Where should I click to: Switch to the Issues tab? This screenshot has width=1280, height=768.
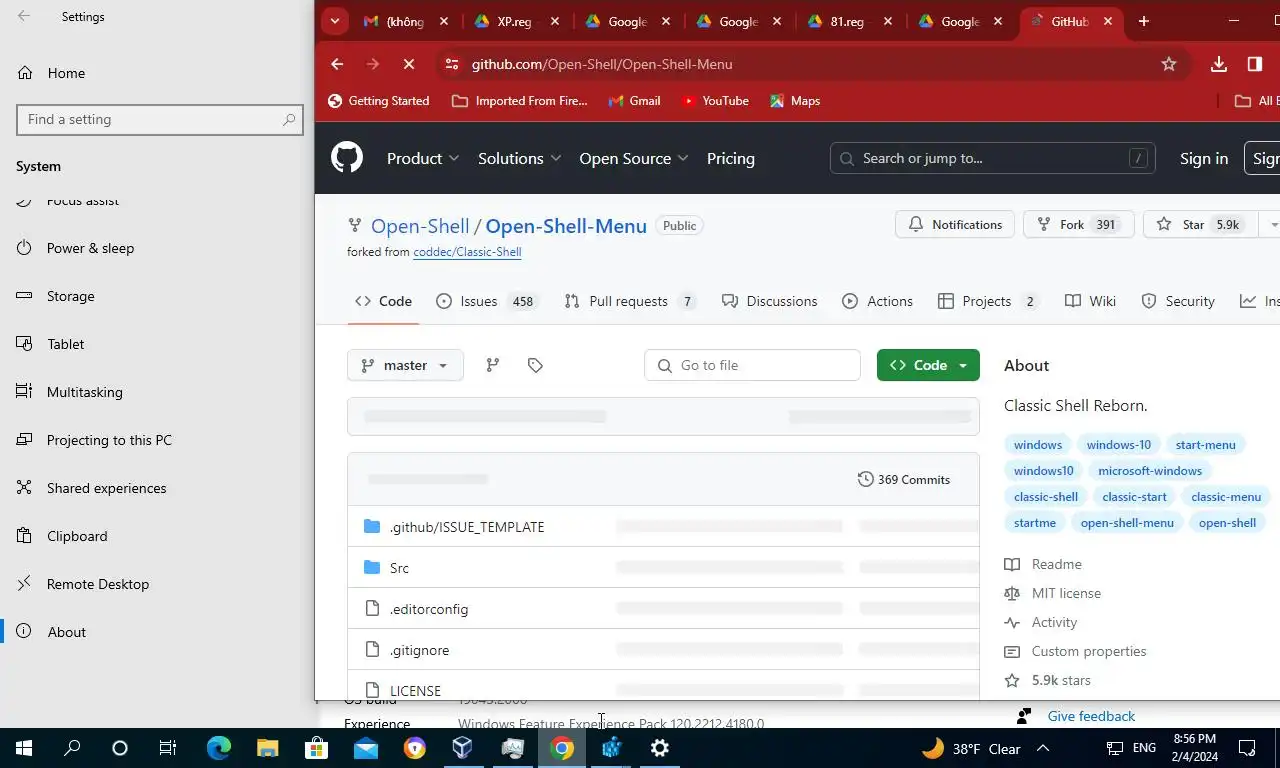(487, 301)
